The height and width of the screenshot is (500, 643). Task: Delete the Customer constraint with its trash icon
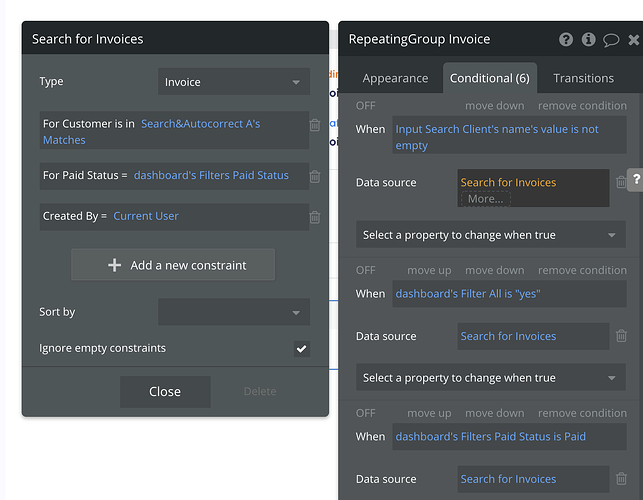pos(315,125)
